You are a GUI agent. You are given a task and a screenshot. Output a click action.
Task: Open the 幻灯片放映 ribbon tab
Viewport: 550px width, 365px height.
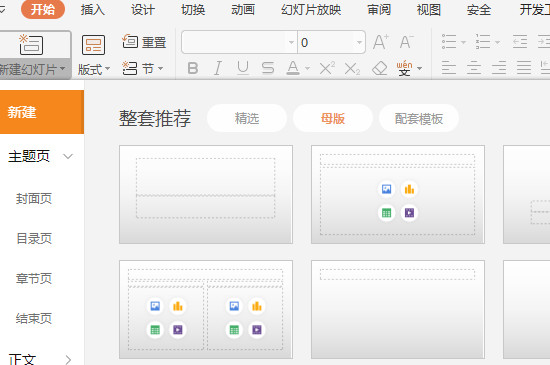311,9
